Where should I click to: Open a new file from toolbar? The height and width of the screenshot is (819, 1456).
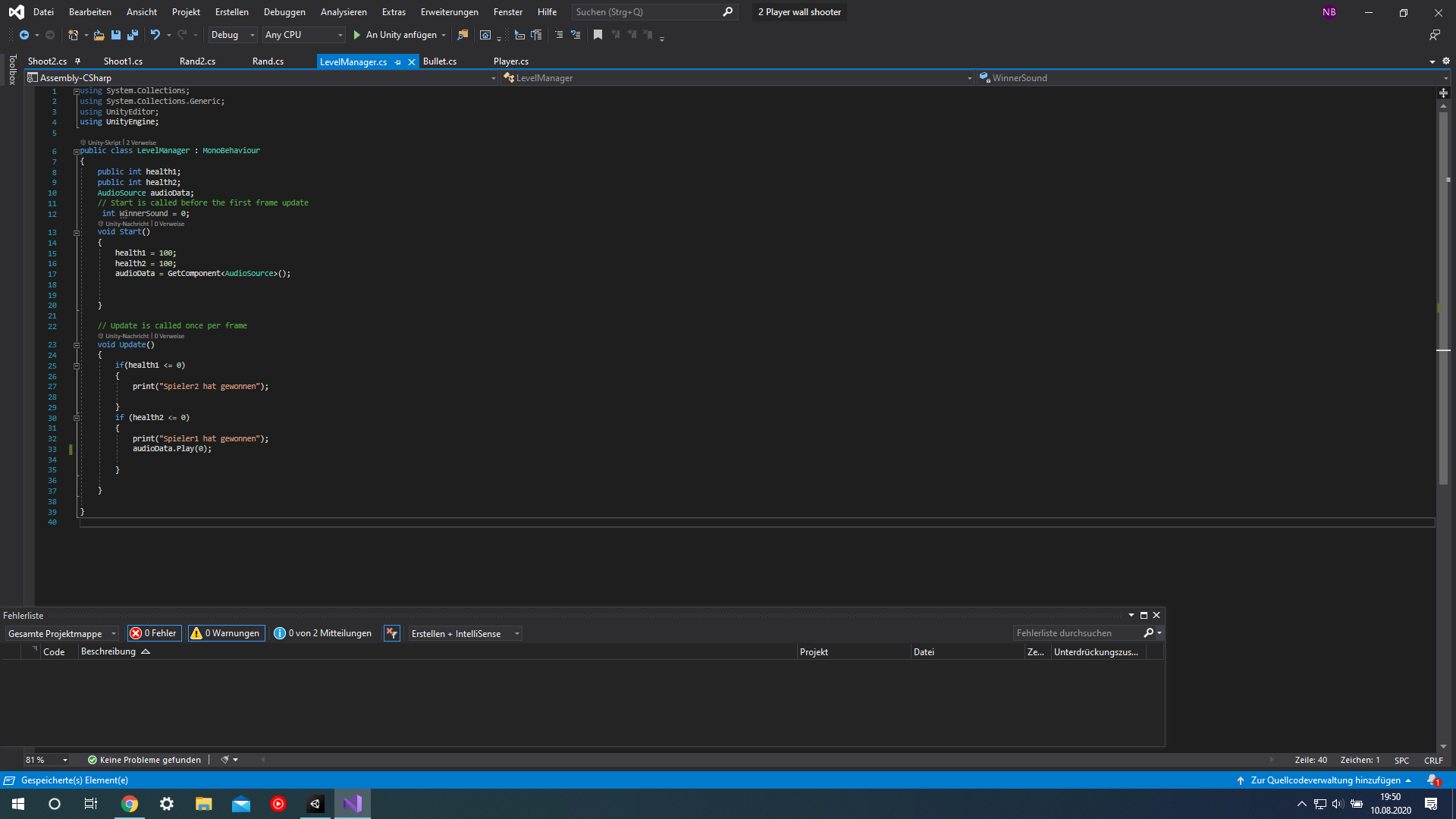point(72,35)
